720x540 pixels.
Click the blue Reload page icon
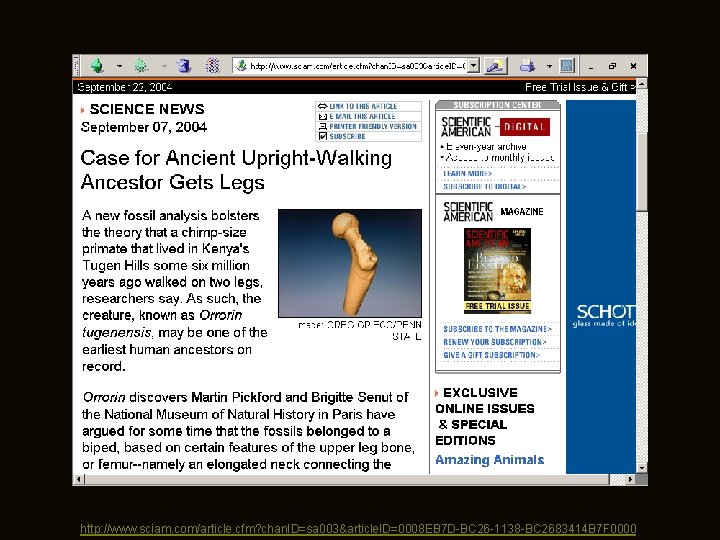(184, 66)
